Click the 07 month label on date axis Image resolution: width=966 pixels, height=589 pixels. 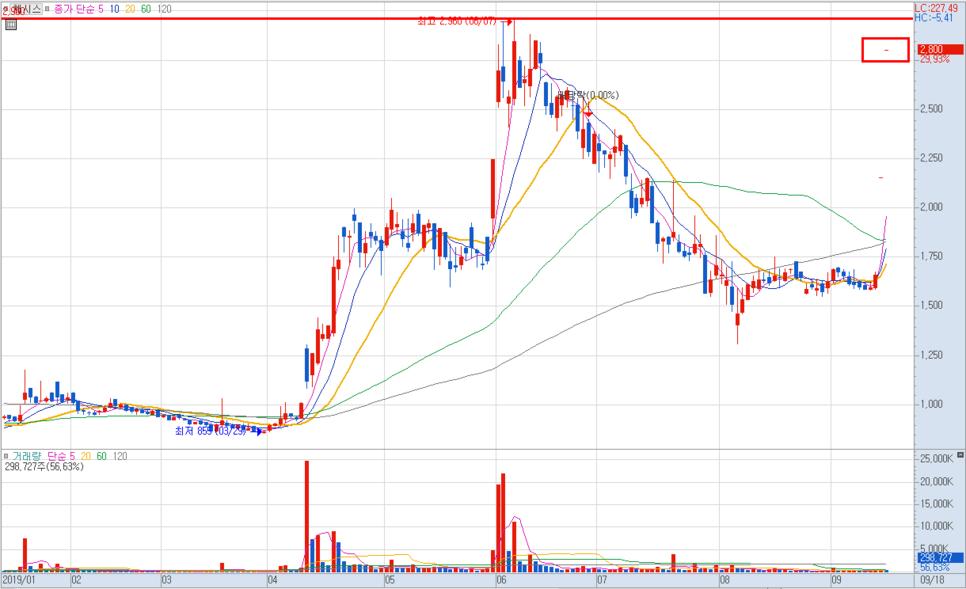coord(601,580)
